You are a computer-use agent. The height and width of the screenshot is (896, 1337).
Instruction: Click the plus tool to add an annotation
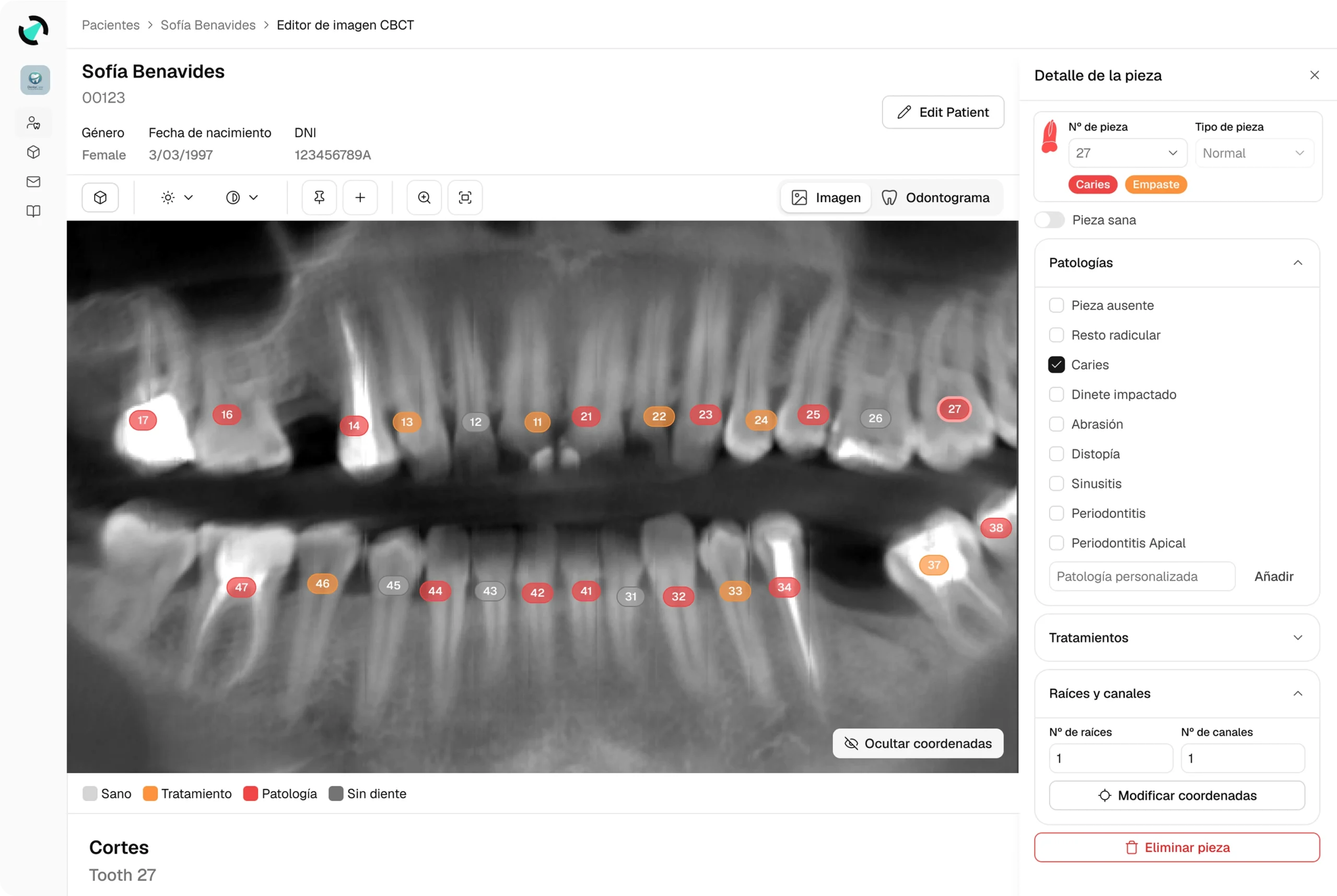[x=360, y=197]
